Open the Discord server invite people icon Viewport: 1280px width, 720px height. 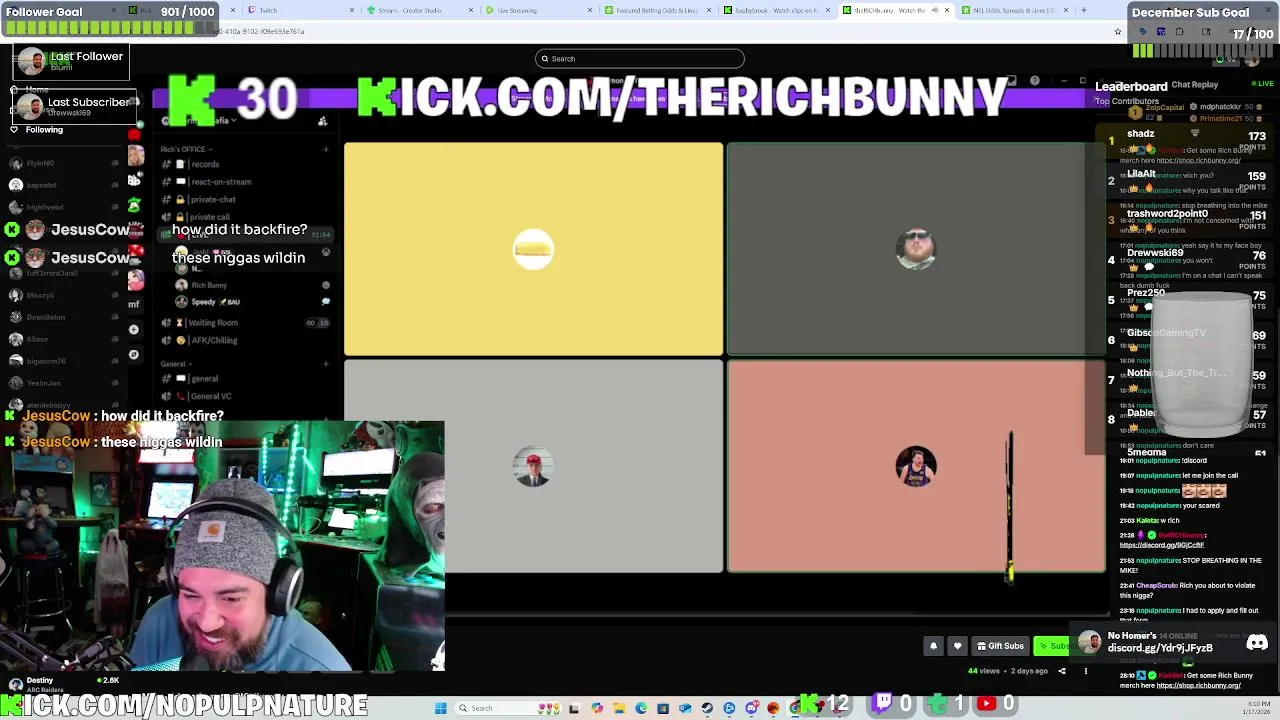coord(322,121)
